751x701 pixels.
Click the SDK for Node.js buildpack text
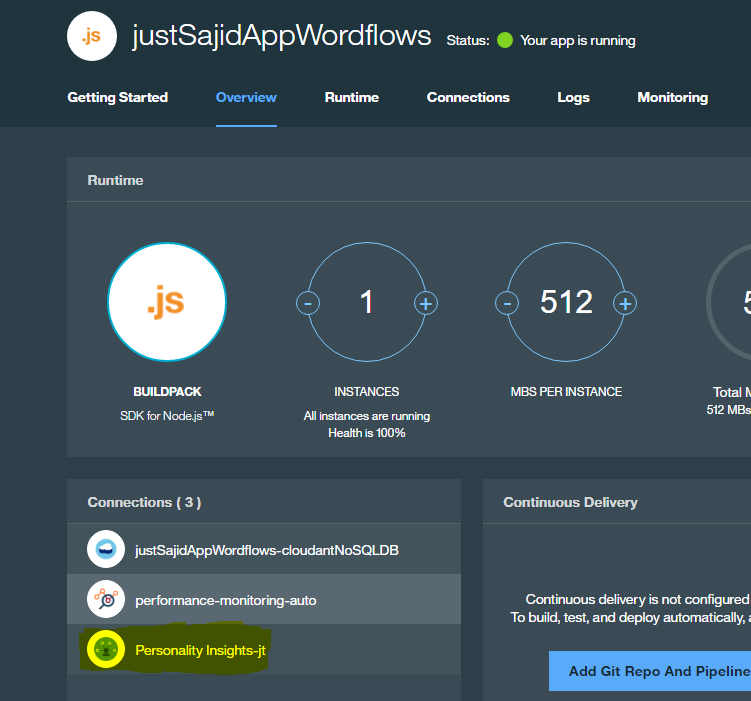point(167,416)
